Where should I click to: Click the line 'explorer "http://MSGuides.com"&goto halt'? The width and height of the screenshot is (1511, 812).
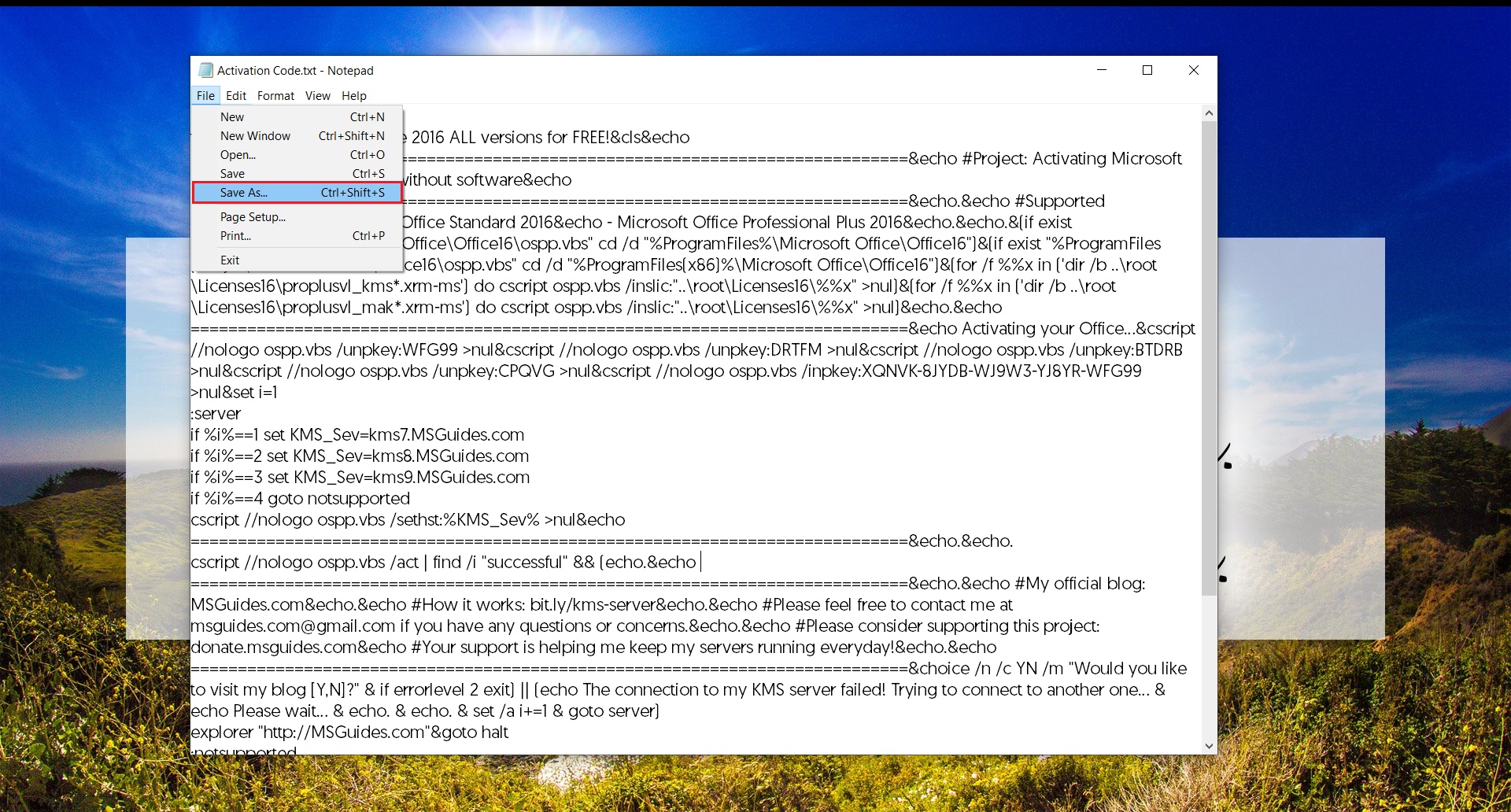[x=349, y=732]
